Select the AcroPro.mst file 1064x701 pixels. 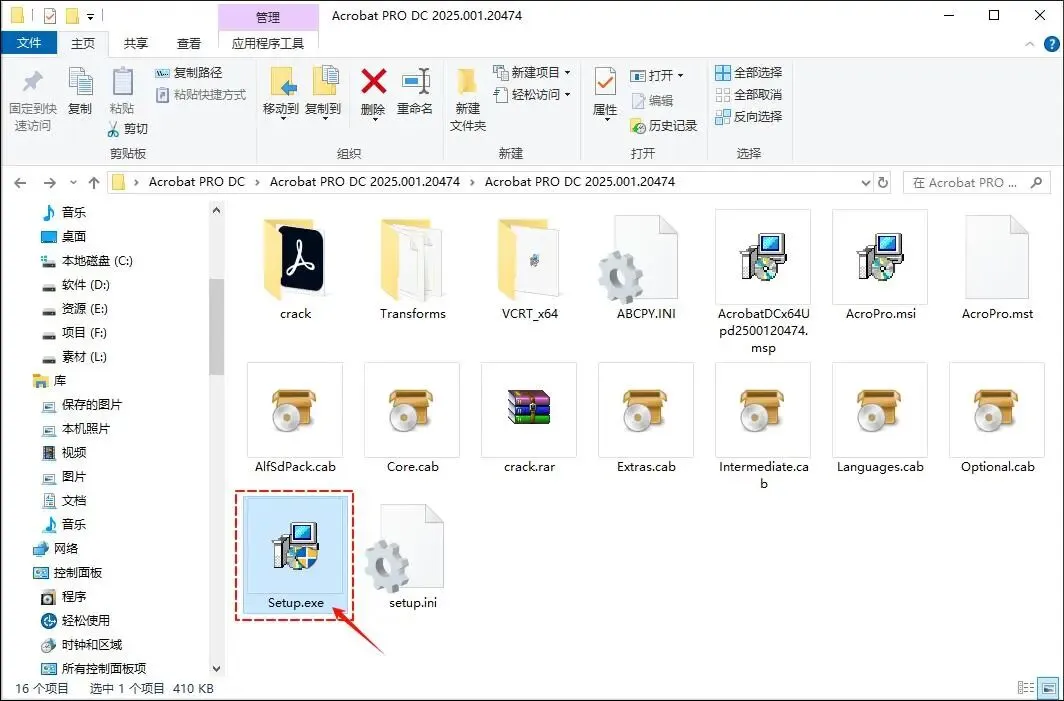point(997,268)
